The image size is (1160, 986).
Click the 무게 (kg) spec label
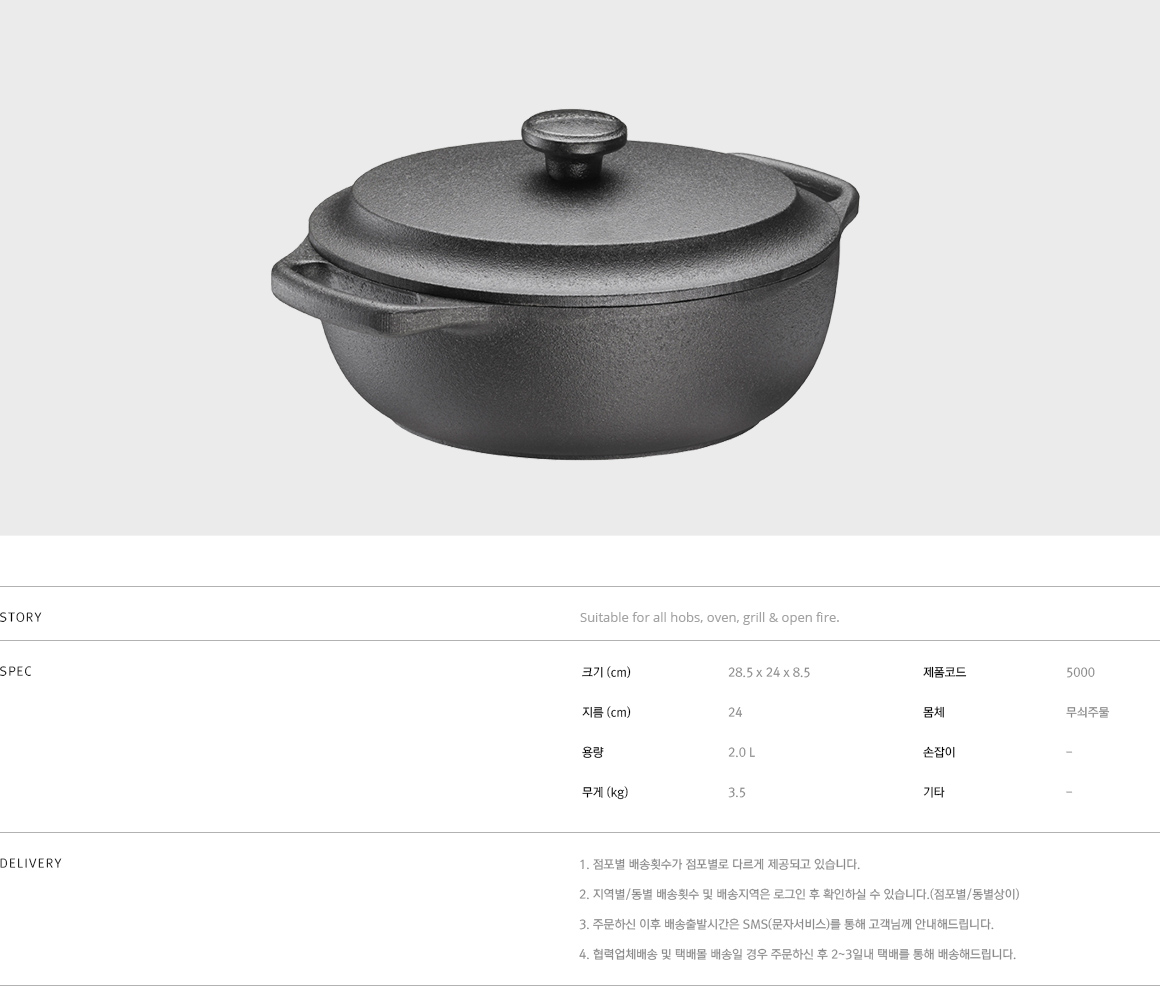tap(604, 792)
